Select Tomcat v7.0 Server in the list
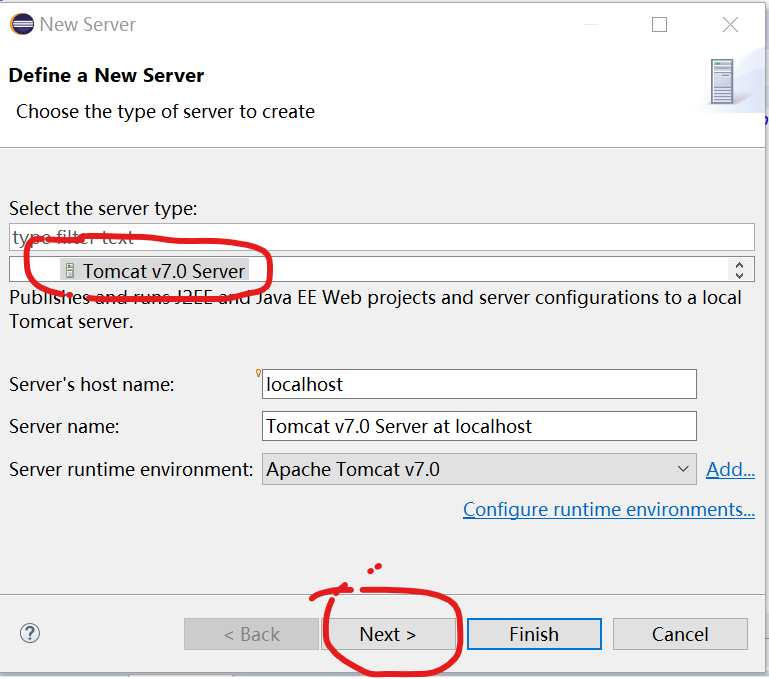This screenshot has width=769, height=679. tap(154, 271)
